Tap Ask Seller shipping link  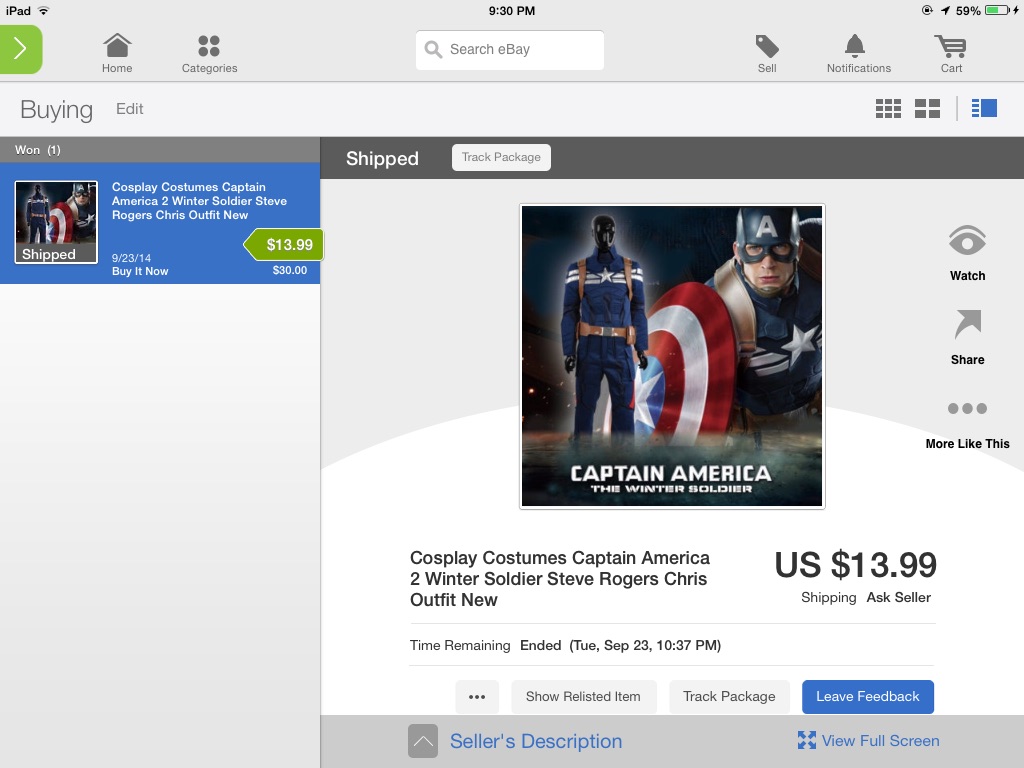pos(898,598)
